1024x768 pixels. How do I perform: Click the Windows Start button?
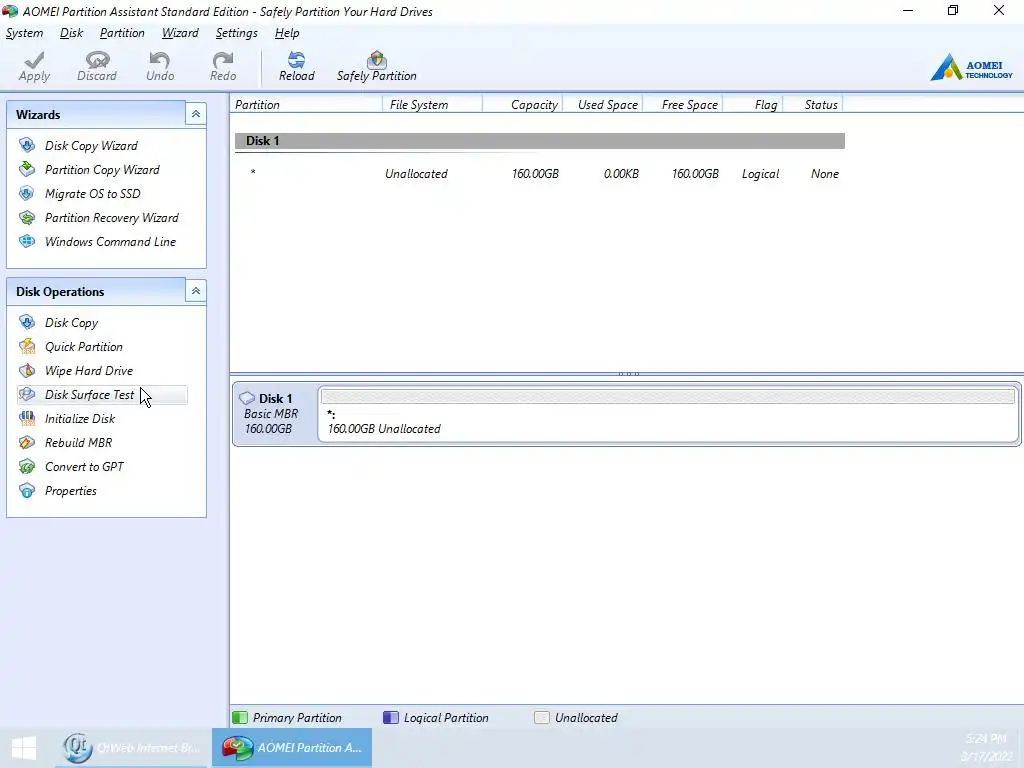[x=24, y=748]
